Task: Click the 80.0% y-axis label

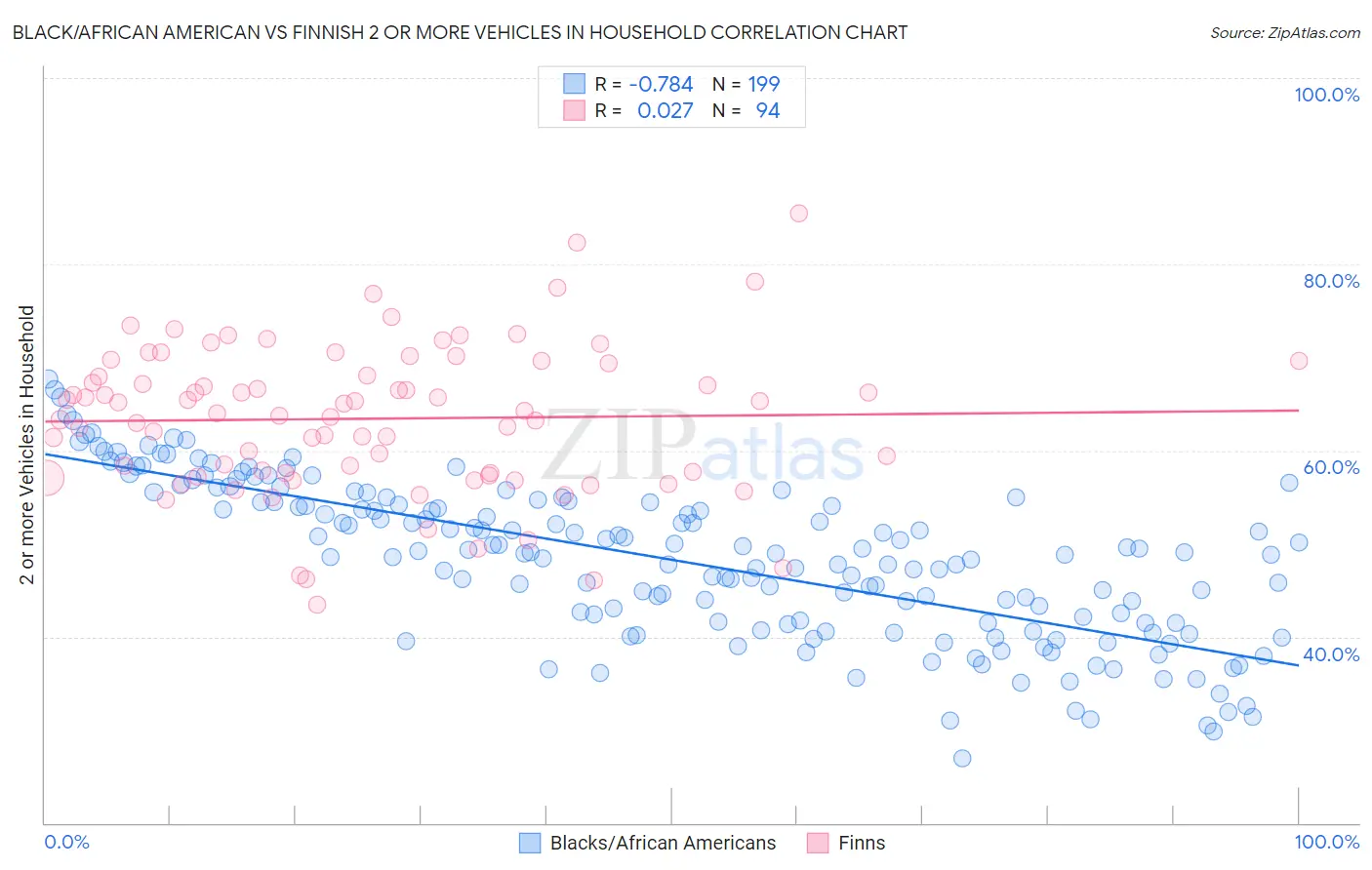Action: [x=1331, y=281]
